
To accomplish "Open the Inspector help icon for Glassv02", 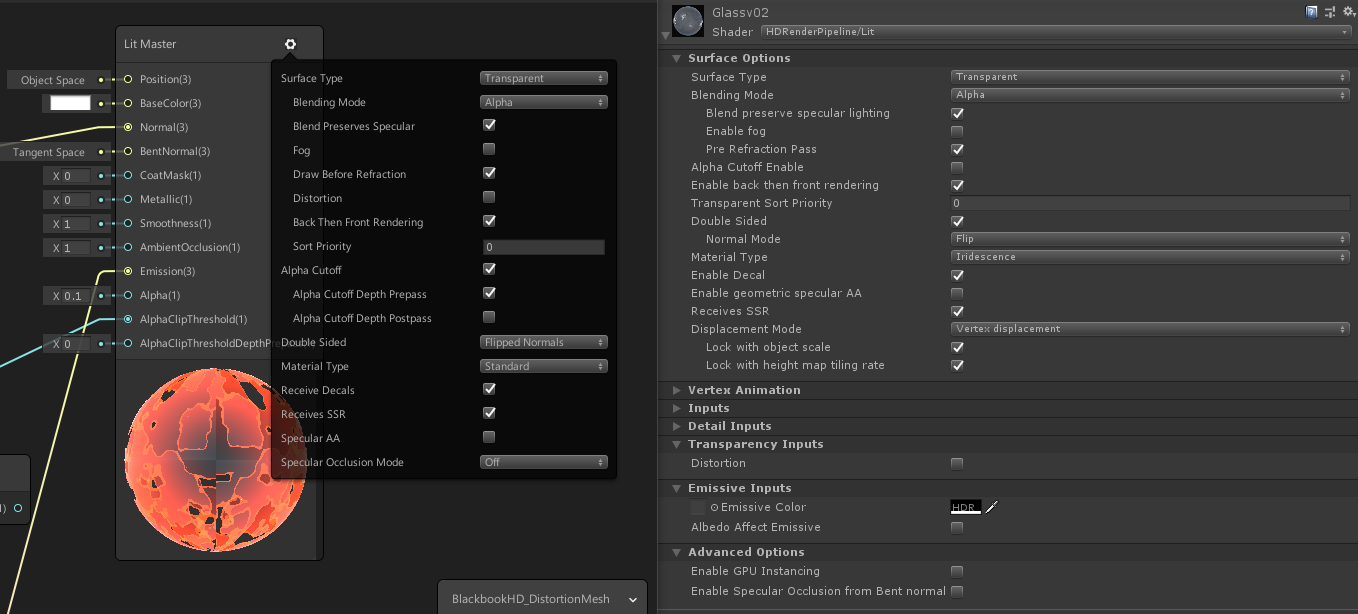I will pyautogui.click(x=1311, y=11).
